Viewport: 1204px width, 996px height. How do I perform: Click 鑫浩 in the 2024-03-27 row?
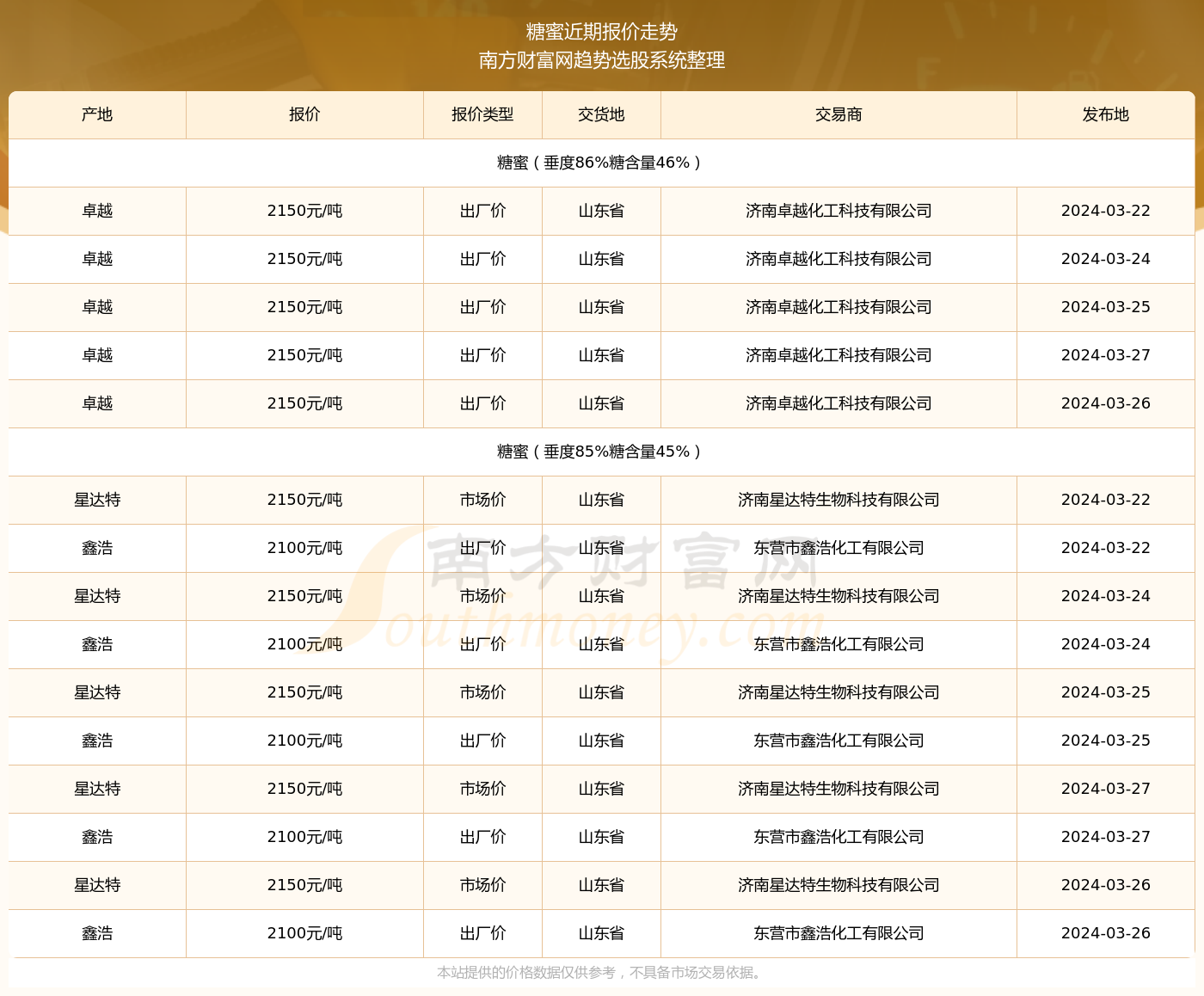click(97, 837)
